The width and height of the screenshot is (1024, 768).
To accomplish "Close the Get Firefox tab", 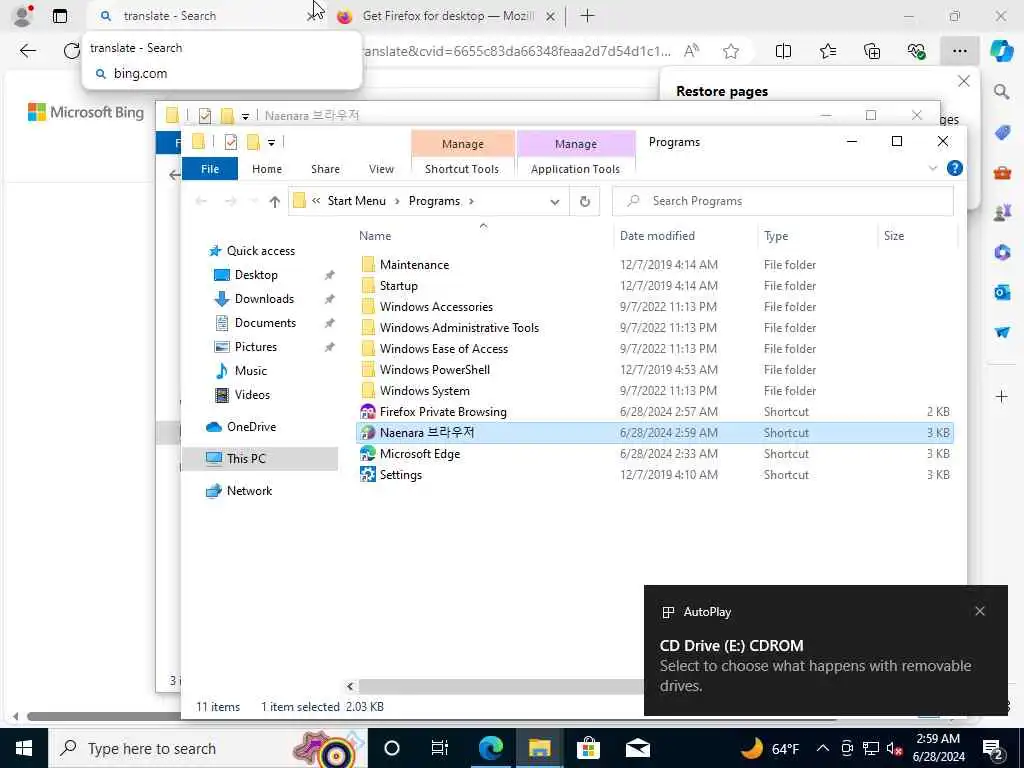I will tap(551, 16).
